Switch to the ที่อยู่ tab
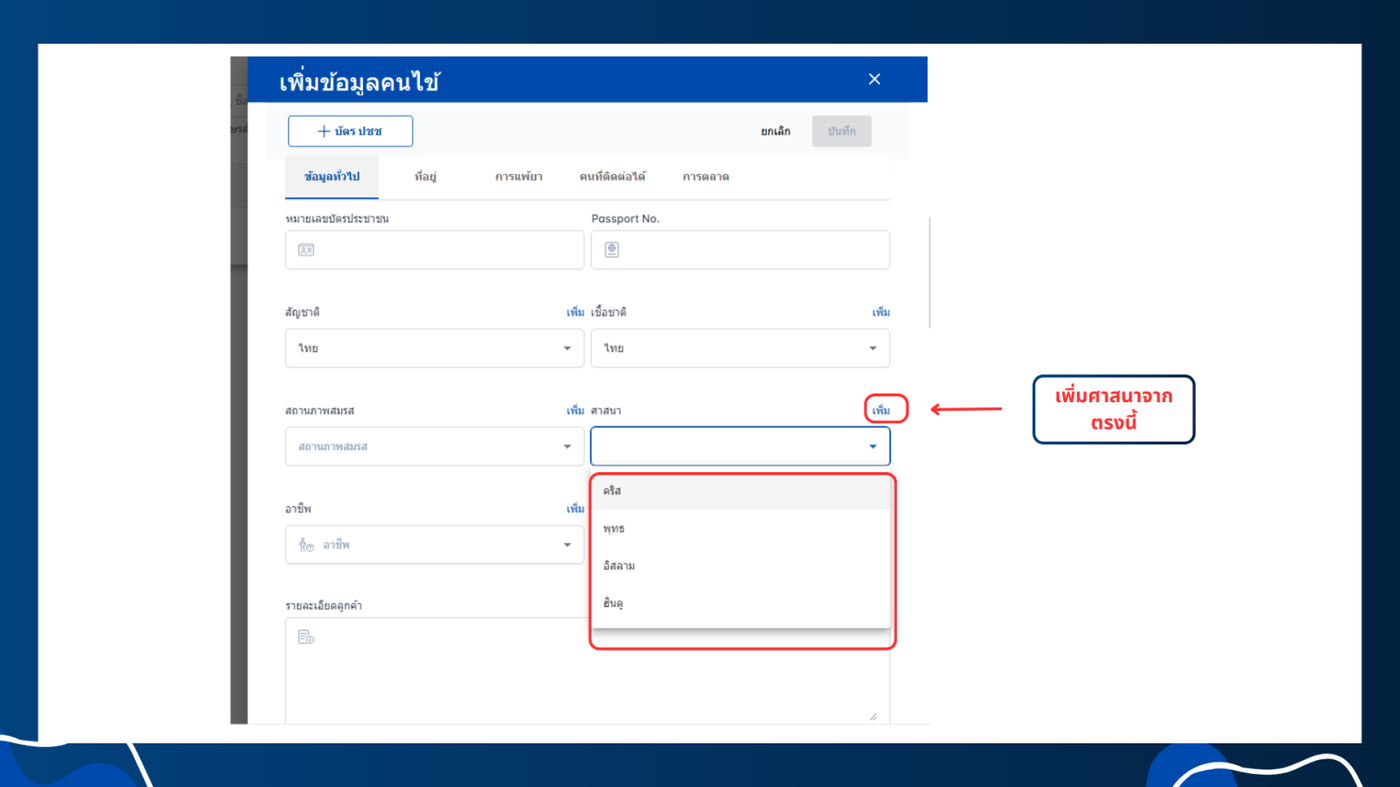The width and height of the screenshot is (1400, 787). coord(425,177)
